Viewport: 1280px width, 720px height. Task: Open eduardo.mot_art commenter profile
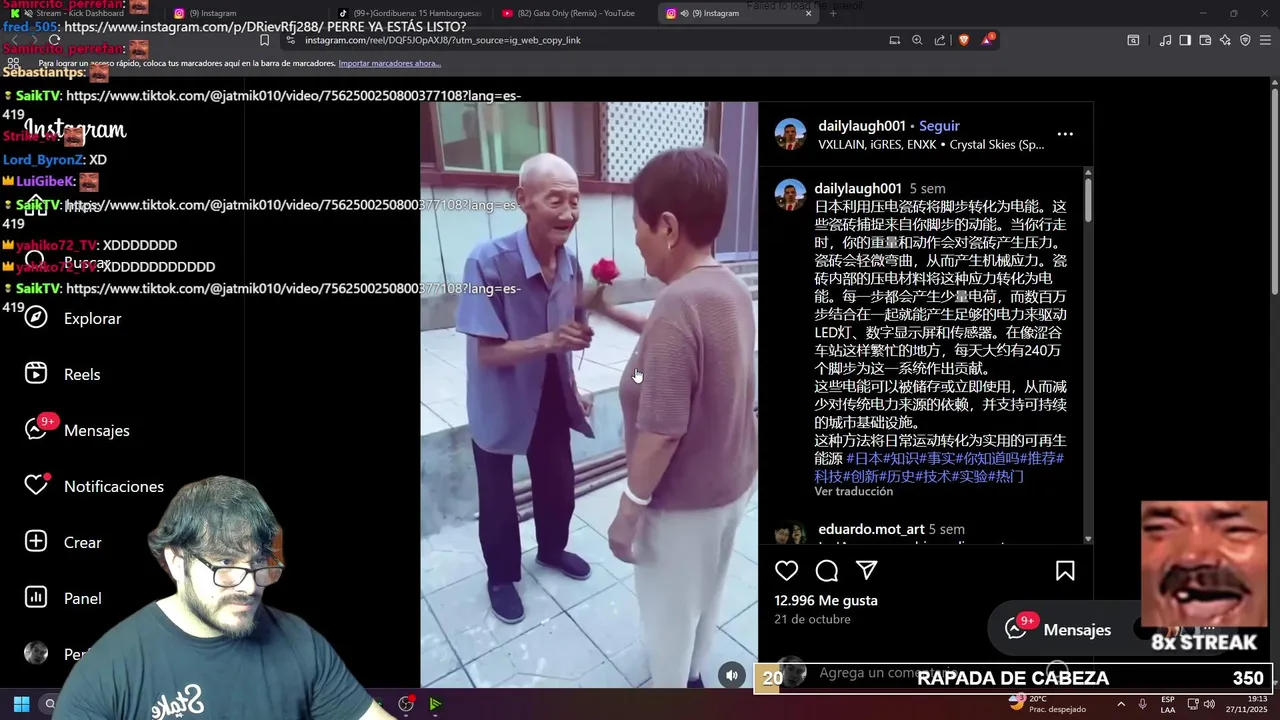871,529
